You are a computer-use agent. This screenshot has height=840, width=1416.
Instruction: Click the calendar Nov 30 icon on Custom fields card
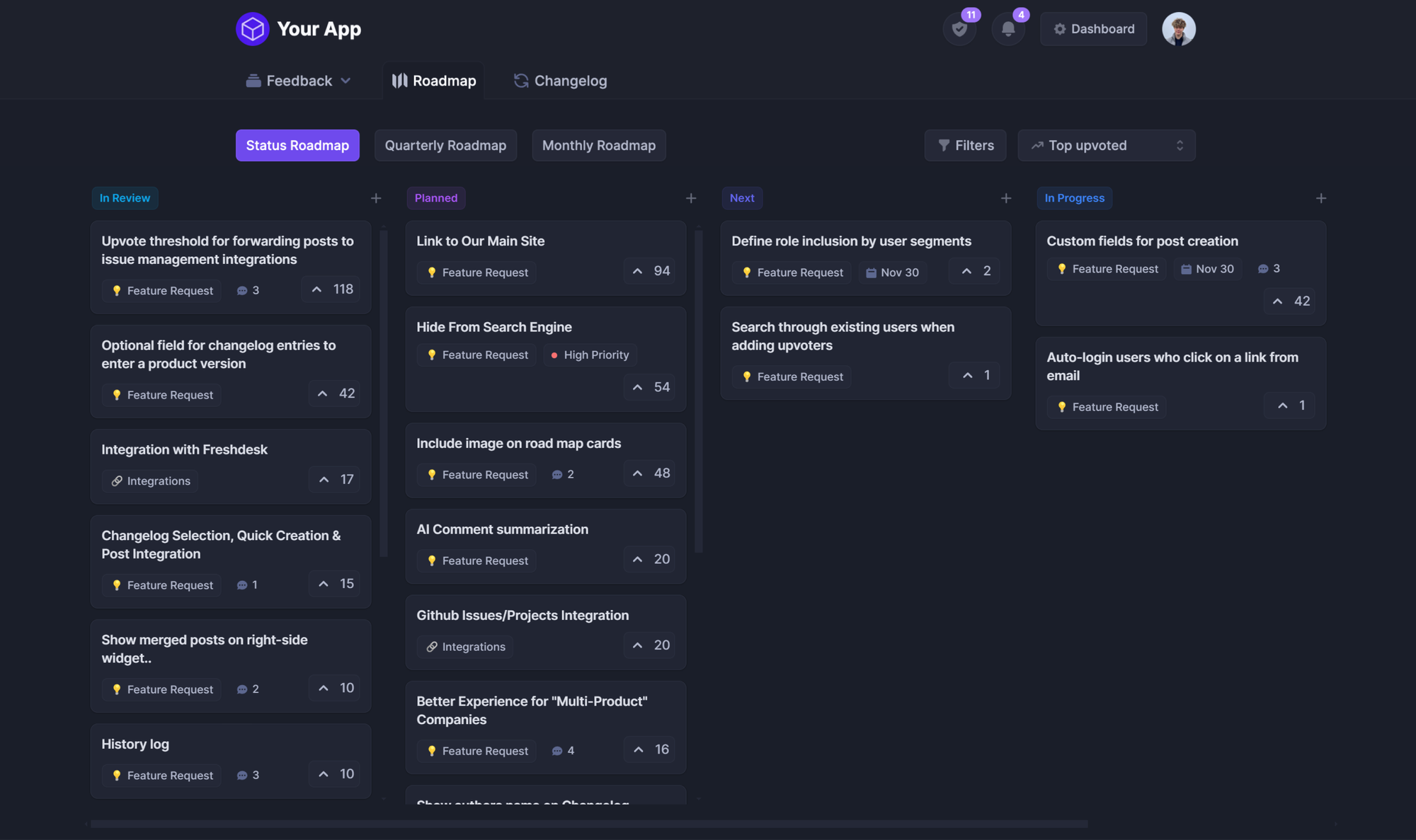[1187, 268]
